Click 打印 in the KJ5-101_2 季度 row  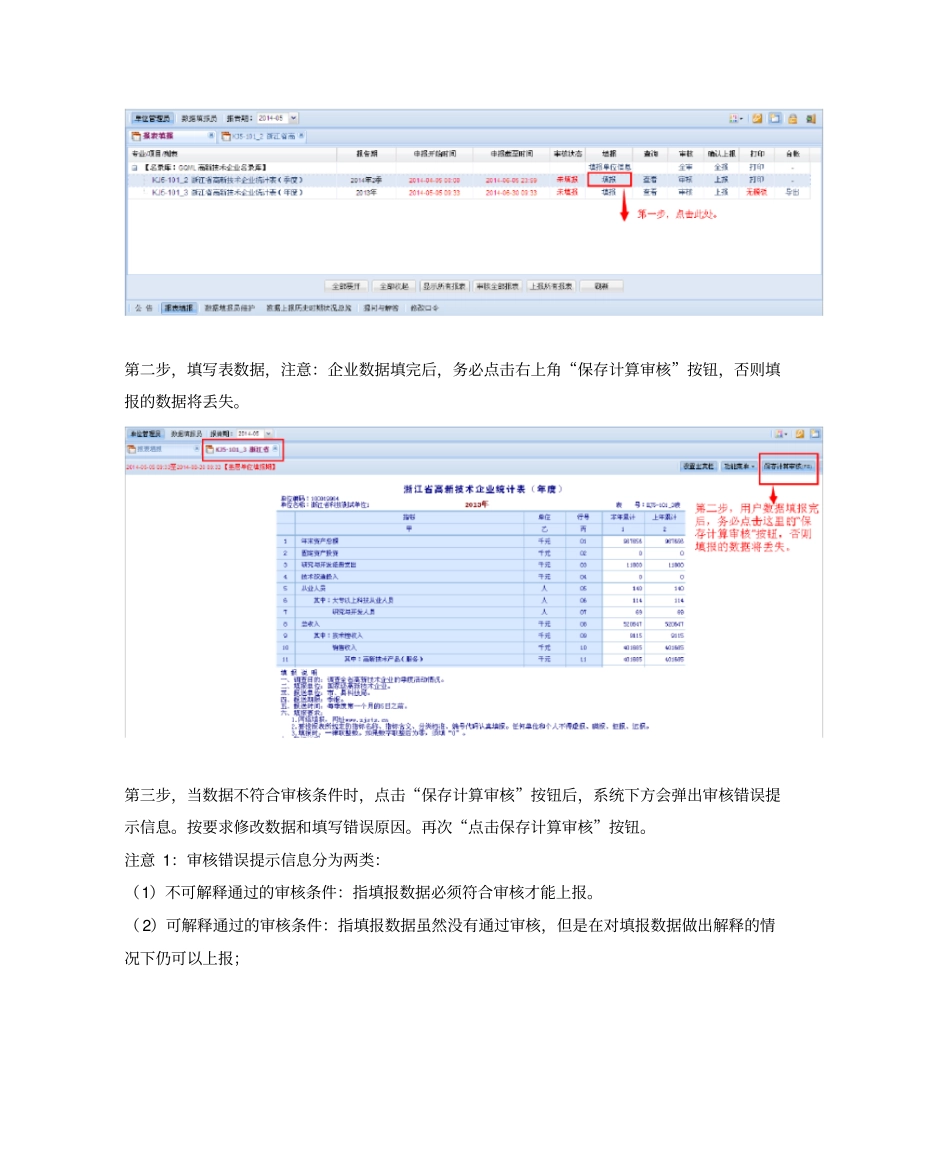coord(757,180)
